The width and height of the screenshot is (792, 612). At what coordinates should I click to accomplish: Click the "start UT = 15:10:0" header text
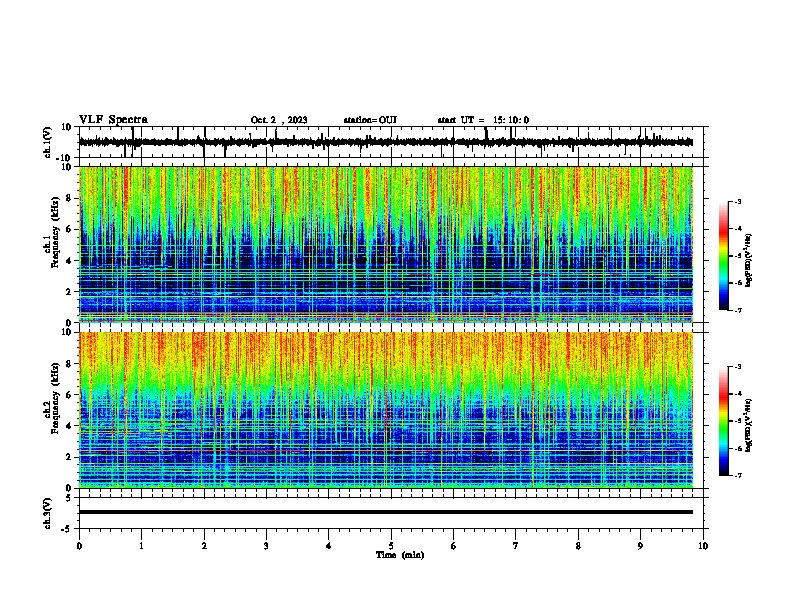pyautogui.click(x=483, y=120)
